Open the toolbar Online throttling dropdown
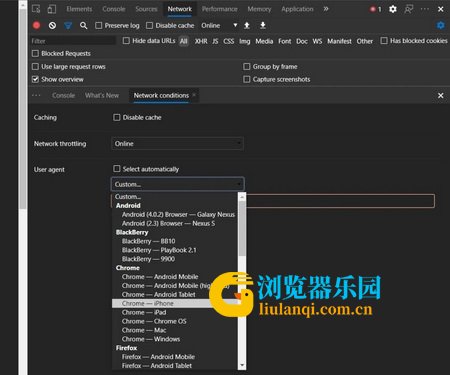This screenshot has height=375, width=450. (x=219, y=25)
